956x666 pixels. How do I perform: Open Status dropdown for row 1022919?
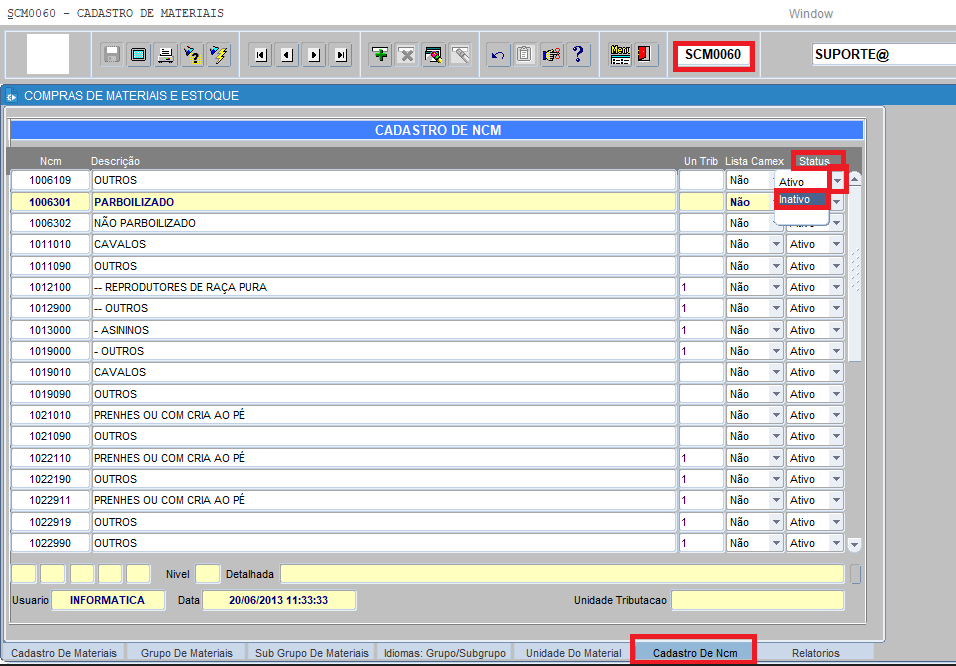click(x=836, y=522)
